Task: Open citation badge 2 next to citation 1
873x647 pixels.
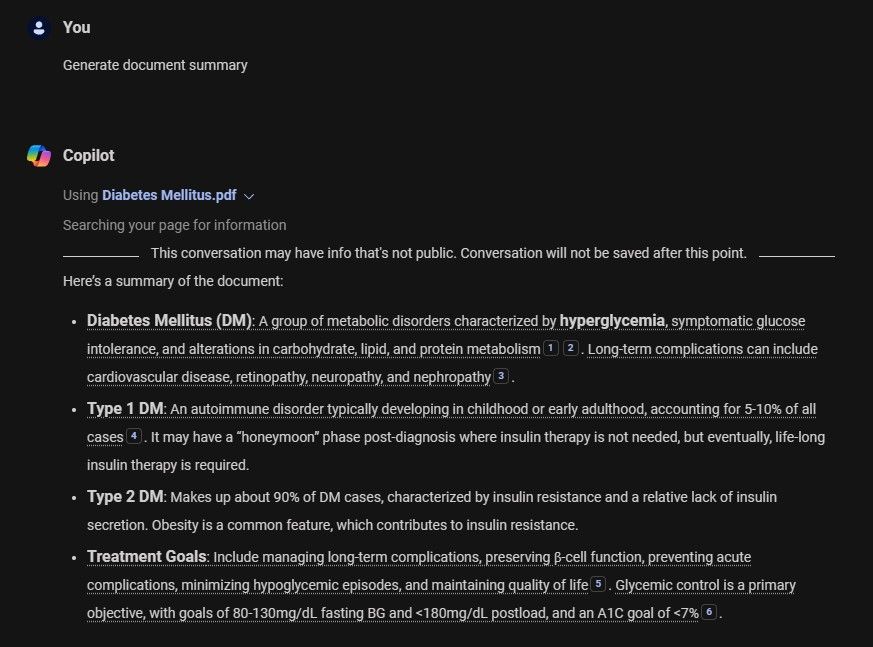Action: click(x=571, y=348)
